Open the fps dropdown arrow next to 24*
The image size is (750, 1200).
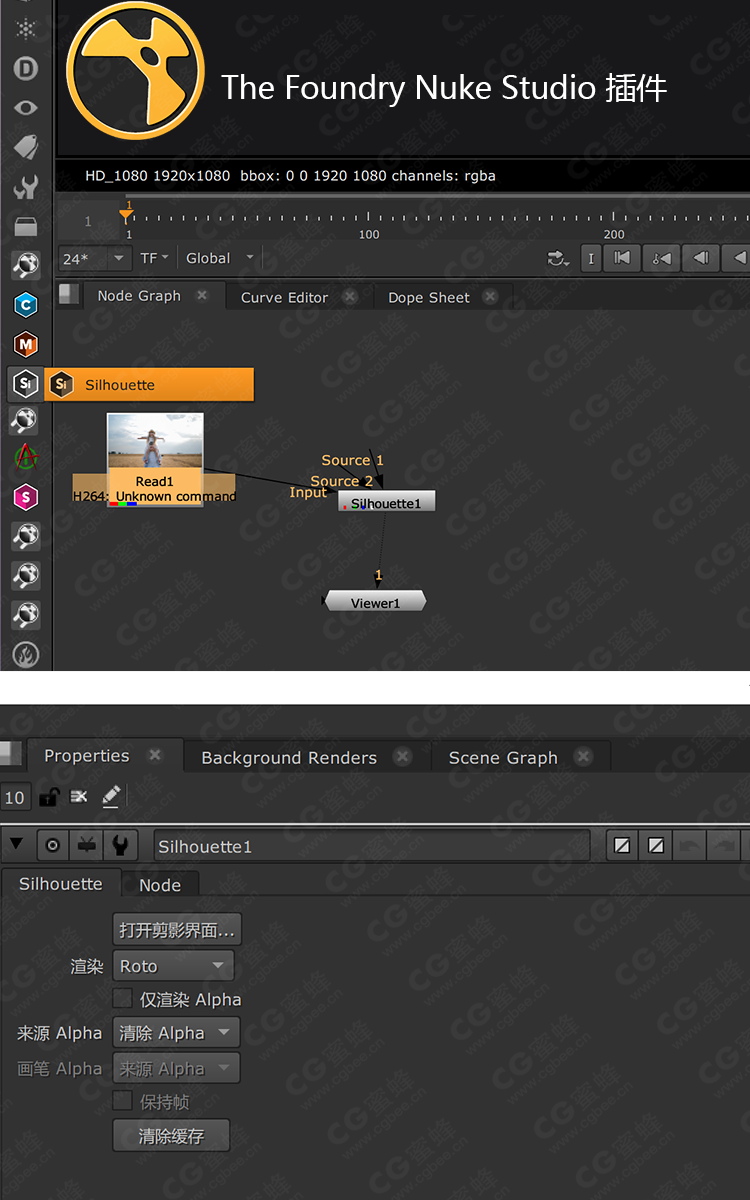[119, 259]
